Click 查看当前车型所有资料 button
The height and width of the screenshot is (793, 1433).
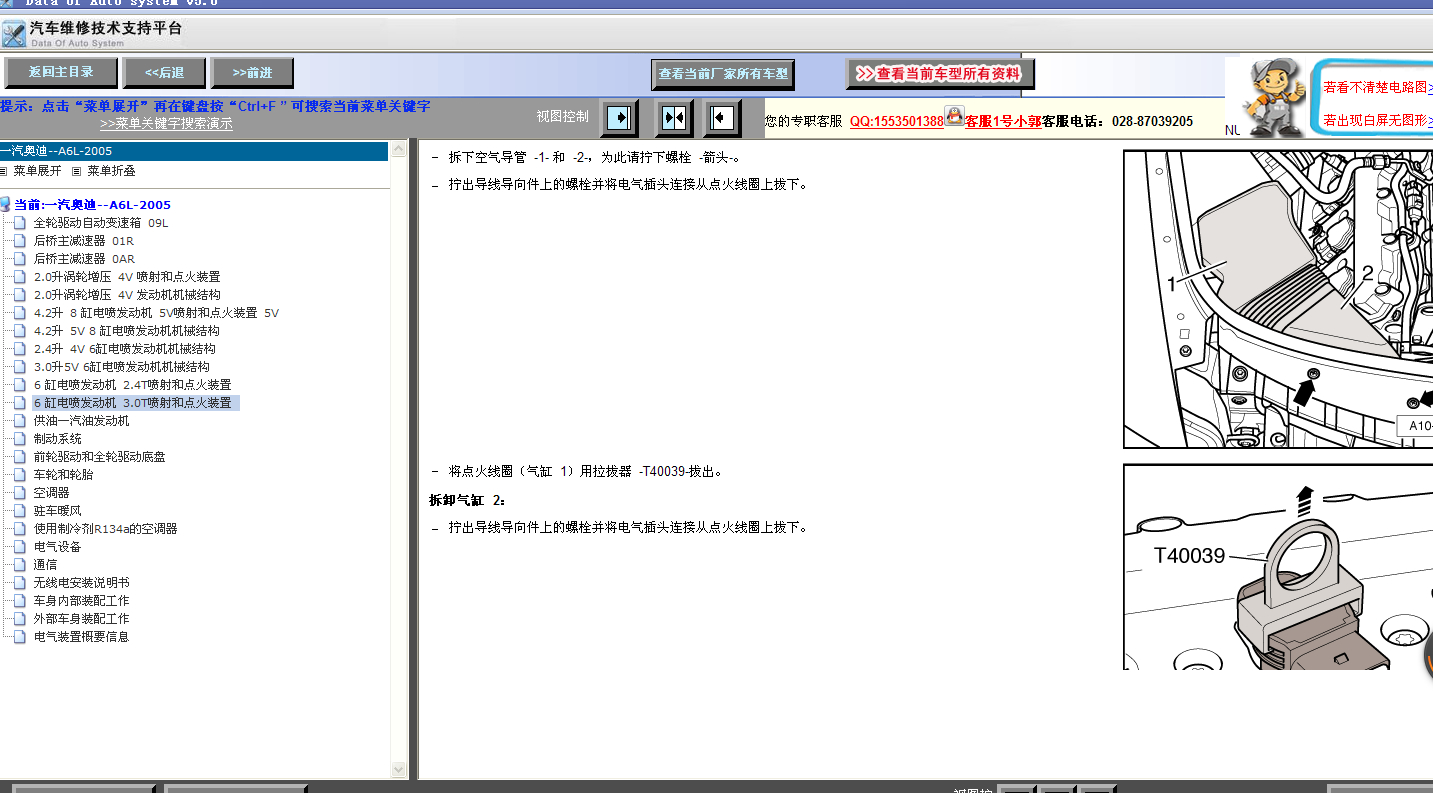[x=940, y=74]
